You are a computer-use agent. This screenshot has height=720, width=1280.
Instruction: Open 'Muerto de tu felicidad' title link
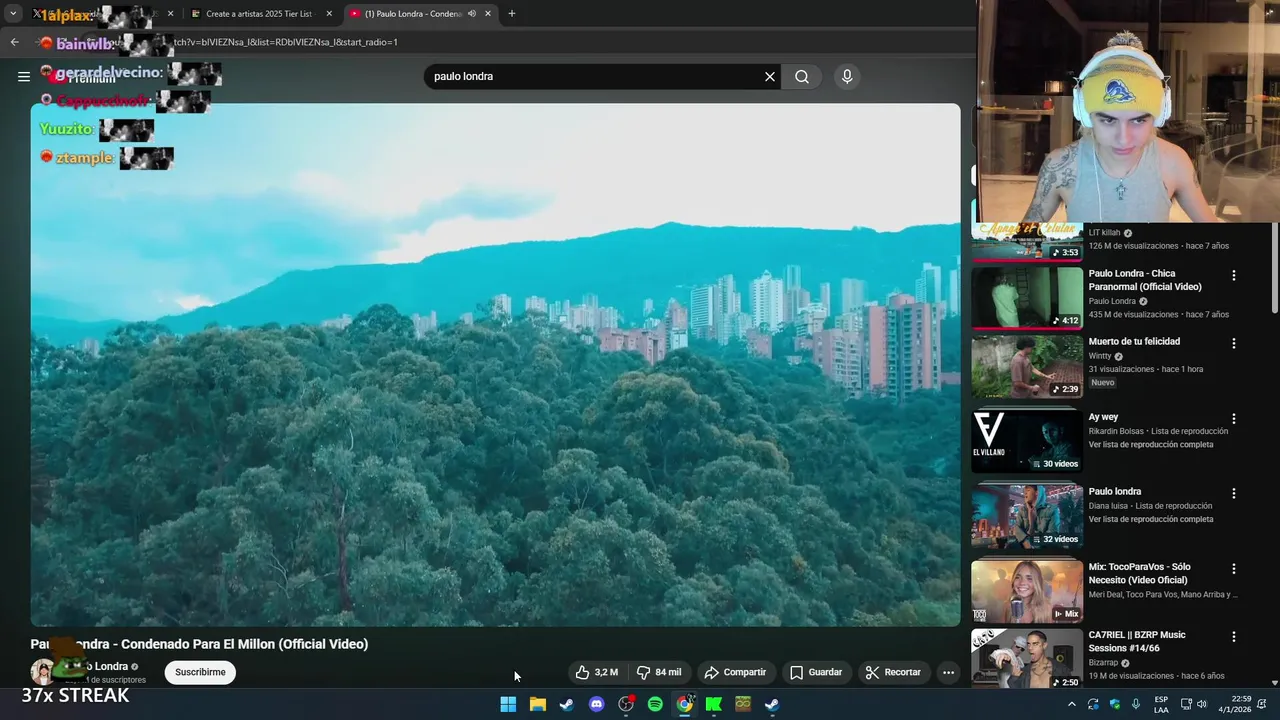pyautogui.click(x=1134, y=342)
